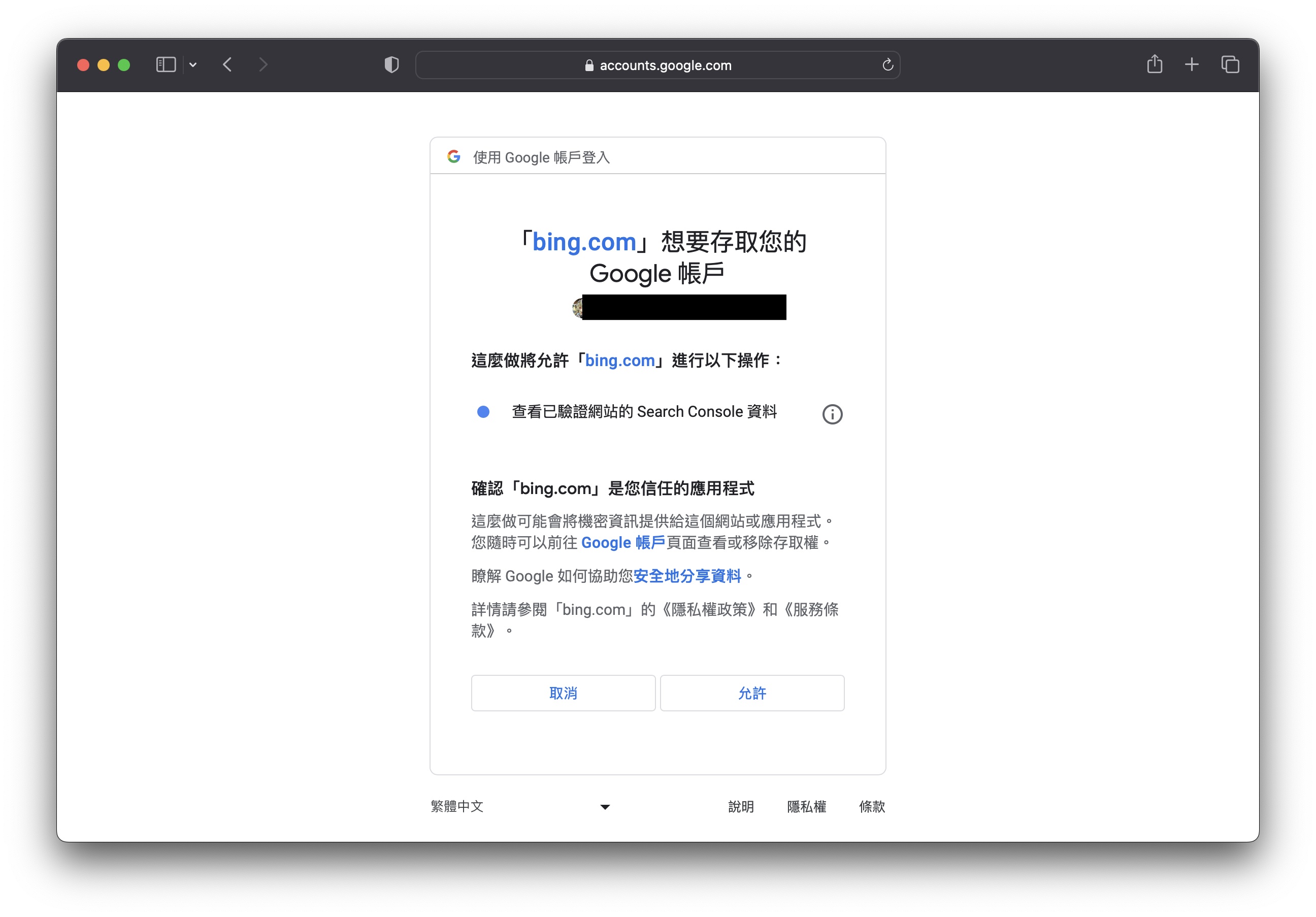
Task: Go back with the back arrow
Action: coord(227,65)
